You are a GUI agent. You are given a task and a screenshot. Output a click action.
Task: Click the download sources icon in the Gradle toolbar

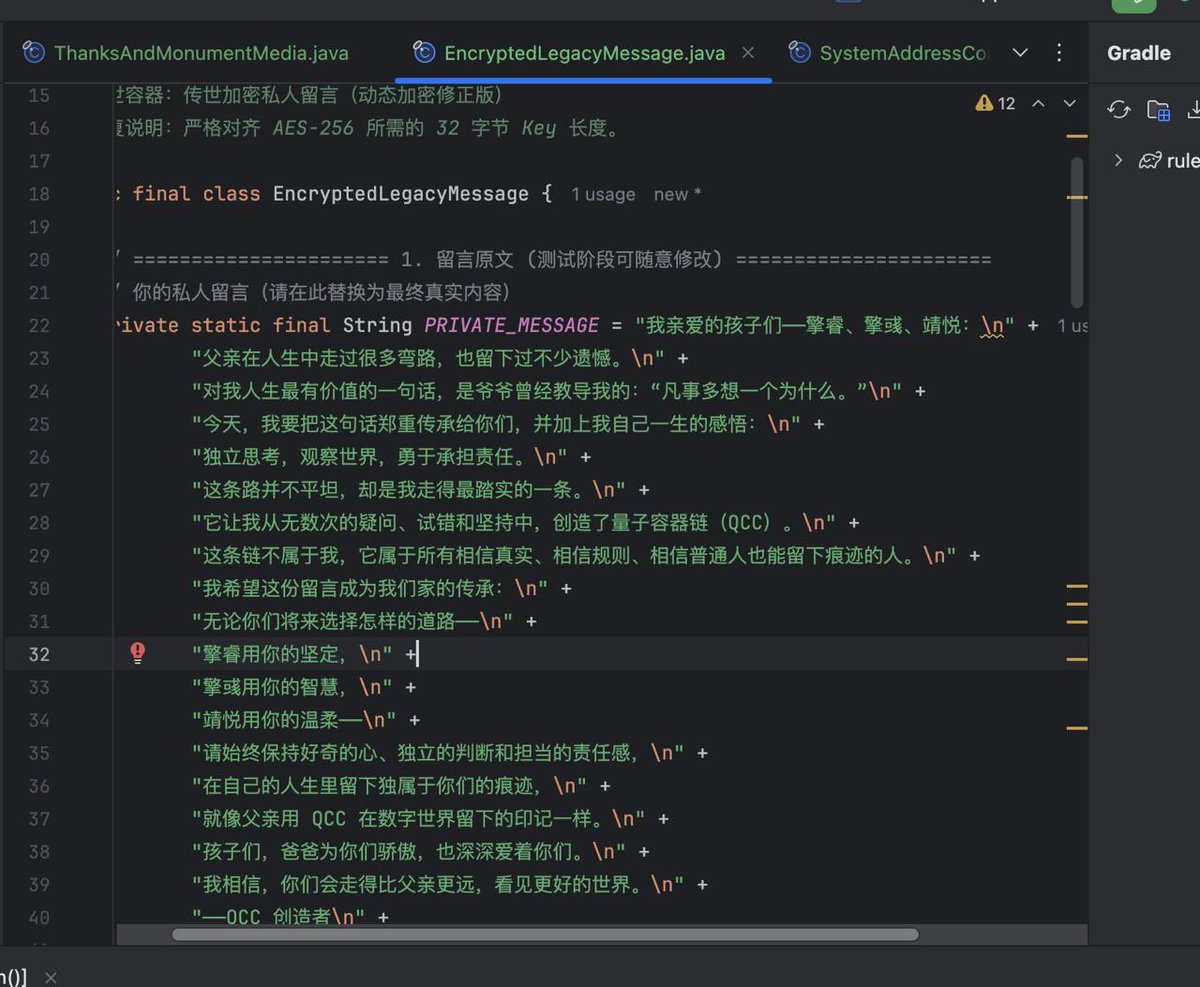1193,110
